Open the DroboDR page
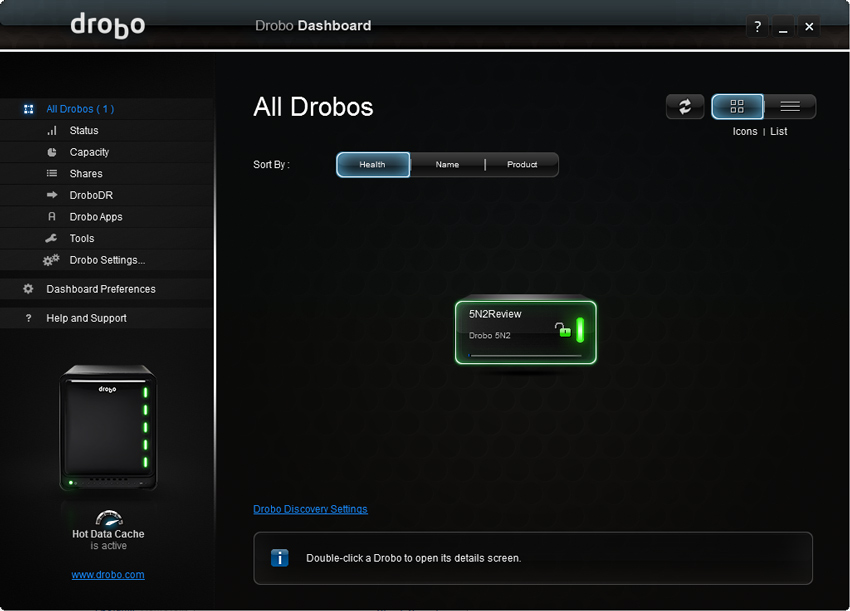This screenshot has height=611, width=850. pyautogui.click(x=91, y=195)
